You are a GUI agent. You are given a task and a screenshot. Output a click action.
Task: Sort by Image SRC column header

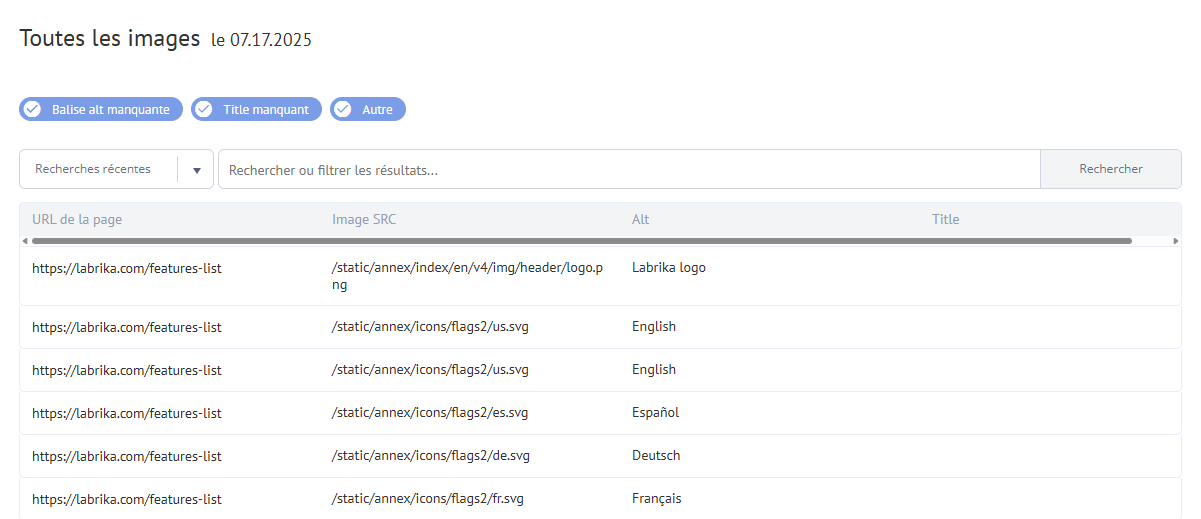(364, 219)
